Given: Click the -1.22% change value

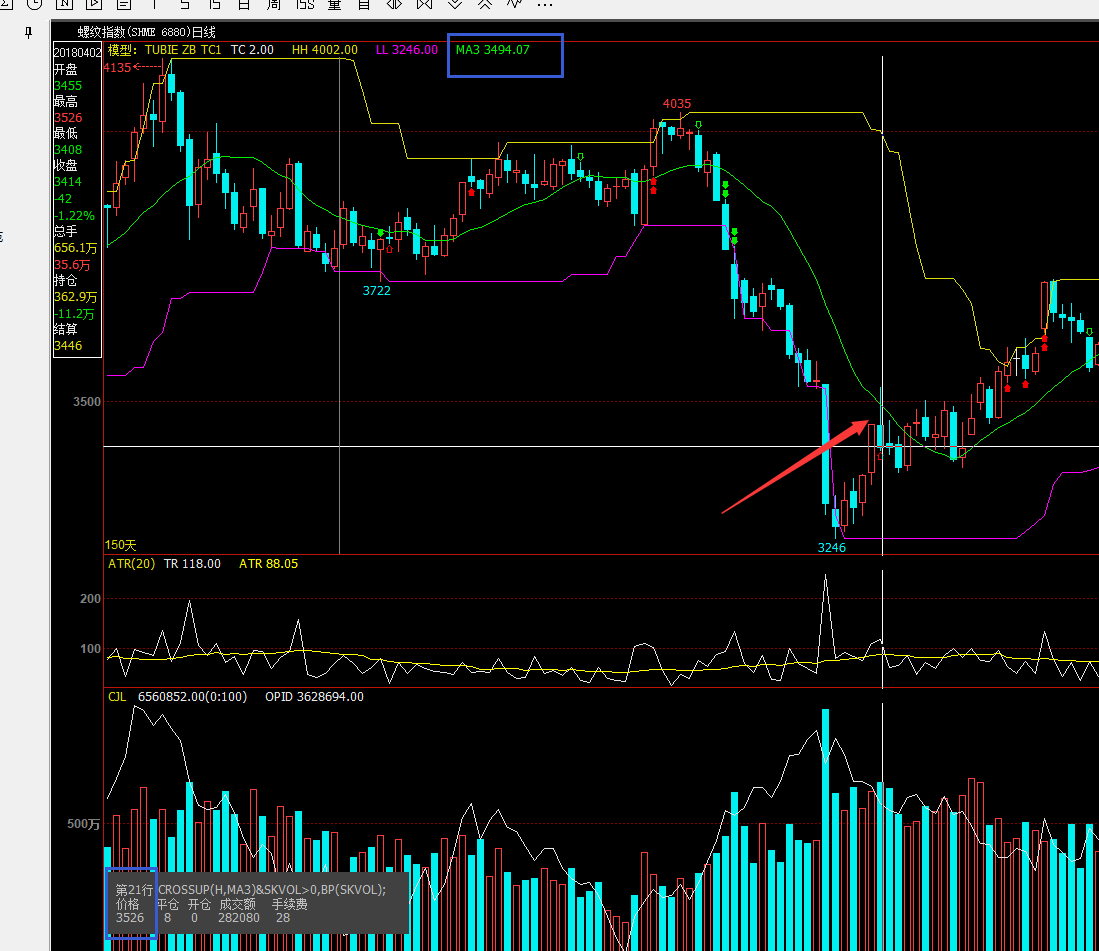Looking at the screenshot, I should (x=74, y=216).
